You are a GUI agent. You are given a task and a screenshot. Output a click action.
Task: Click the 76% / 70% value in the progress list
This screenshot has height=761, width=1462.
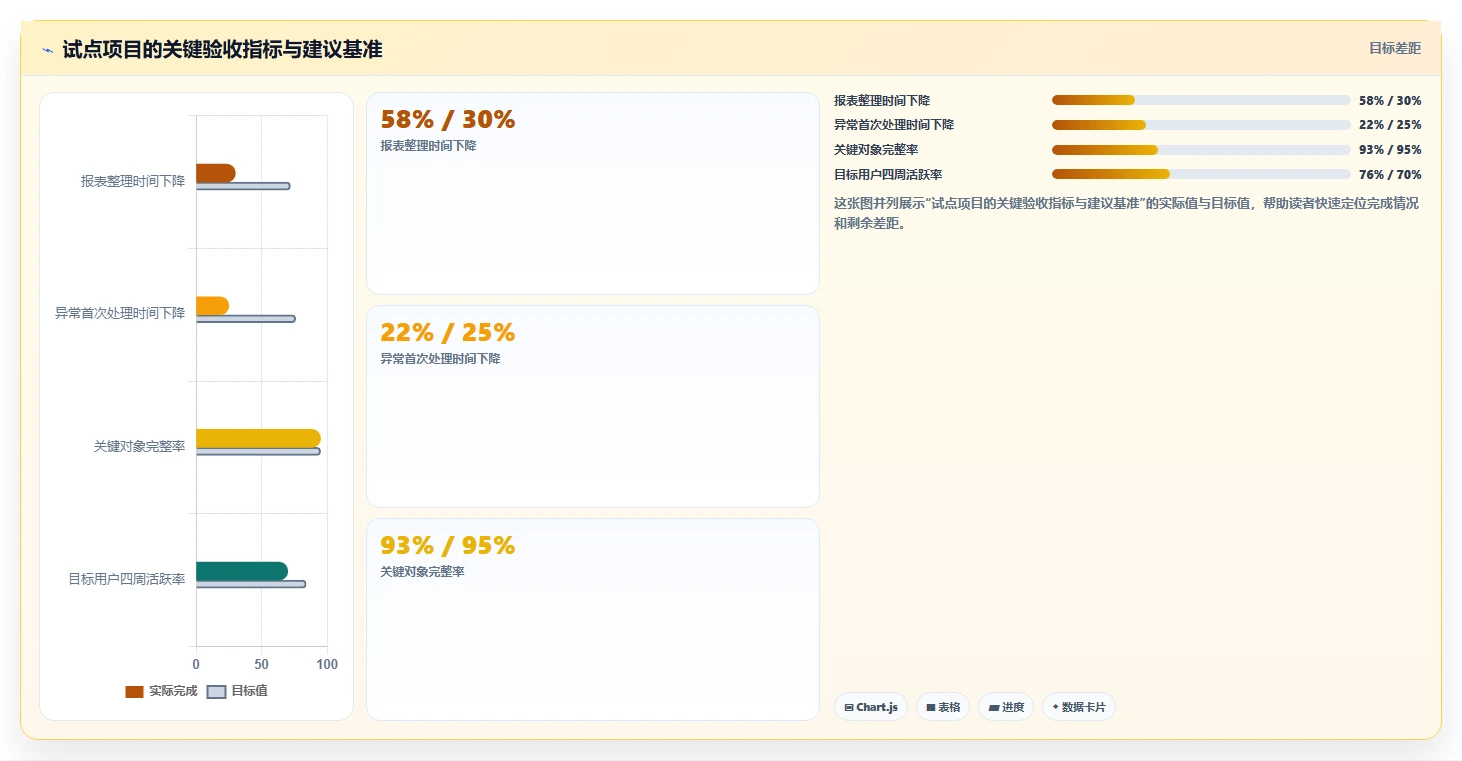pos(1390,174)
